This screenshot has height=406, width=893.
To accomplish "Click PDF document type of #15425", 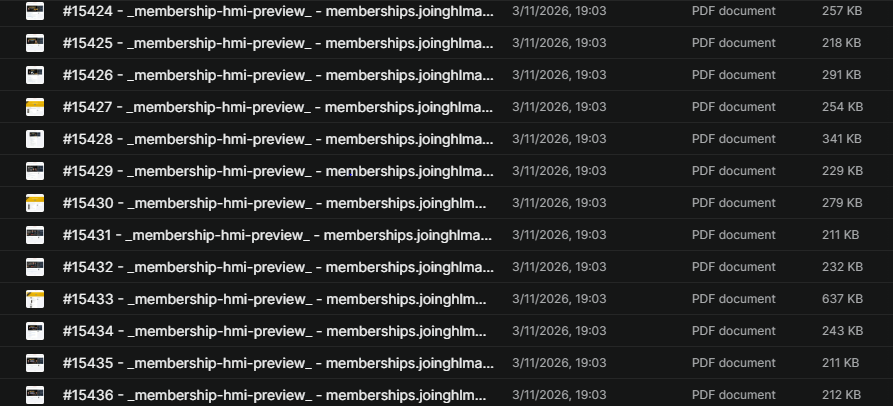I will (734, 43).
